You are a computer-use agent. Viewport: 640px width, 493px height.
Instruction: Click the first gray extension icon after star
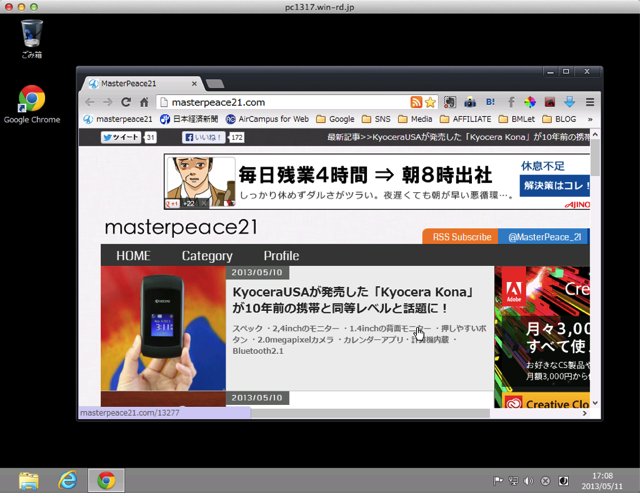coord(450,102)
